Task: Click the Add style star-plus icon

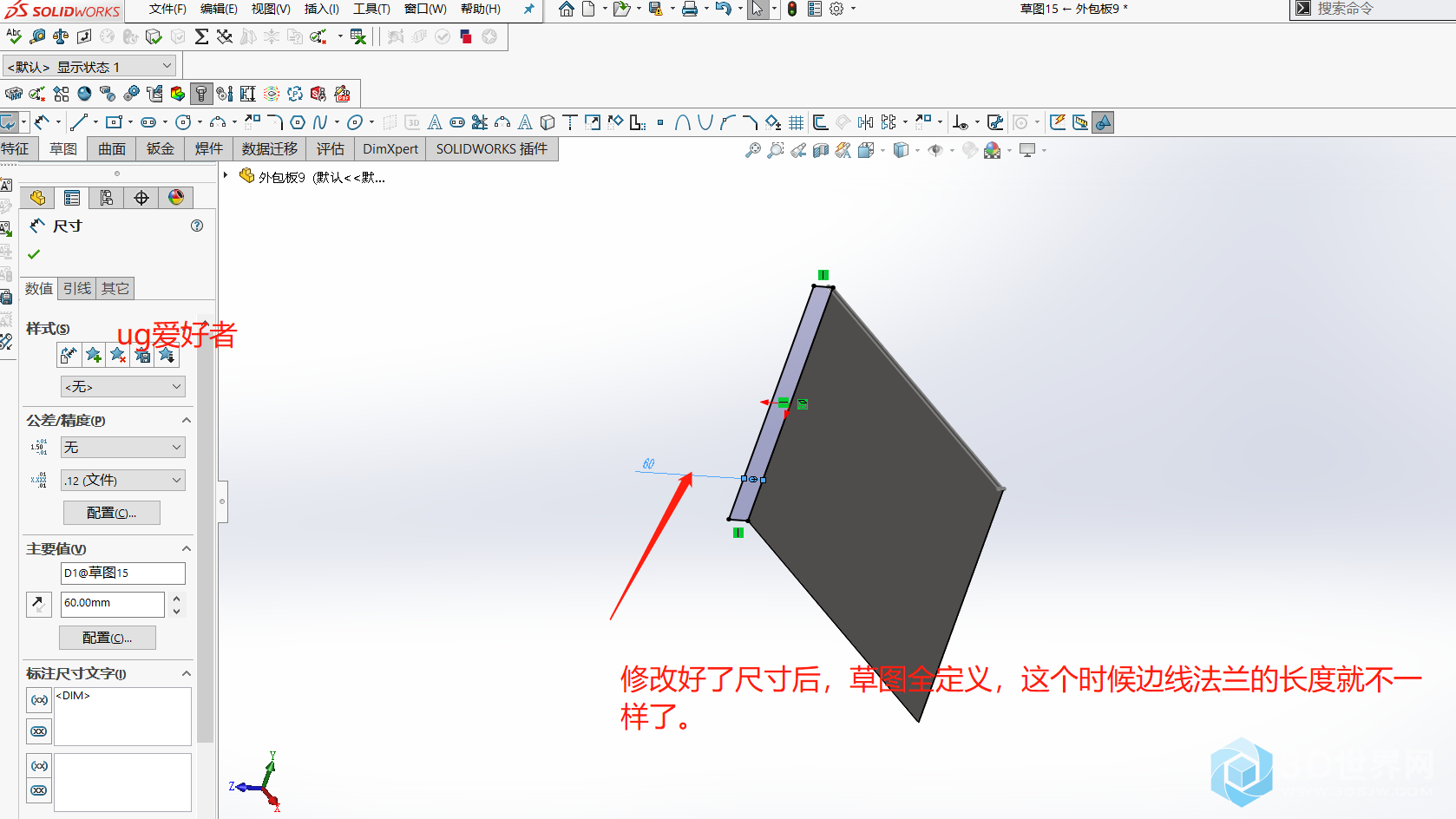Action: [94, 355]
